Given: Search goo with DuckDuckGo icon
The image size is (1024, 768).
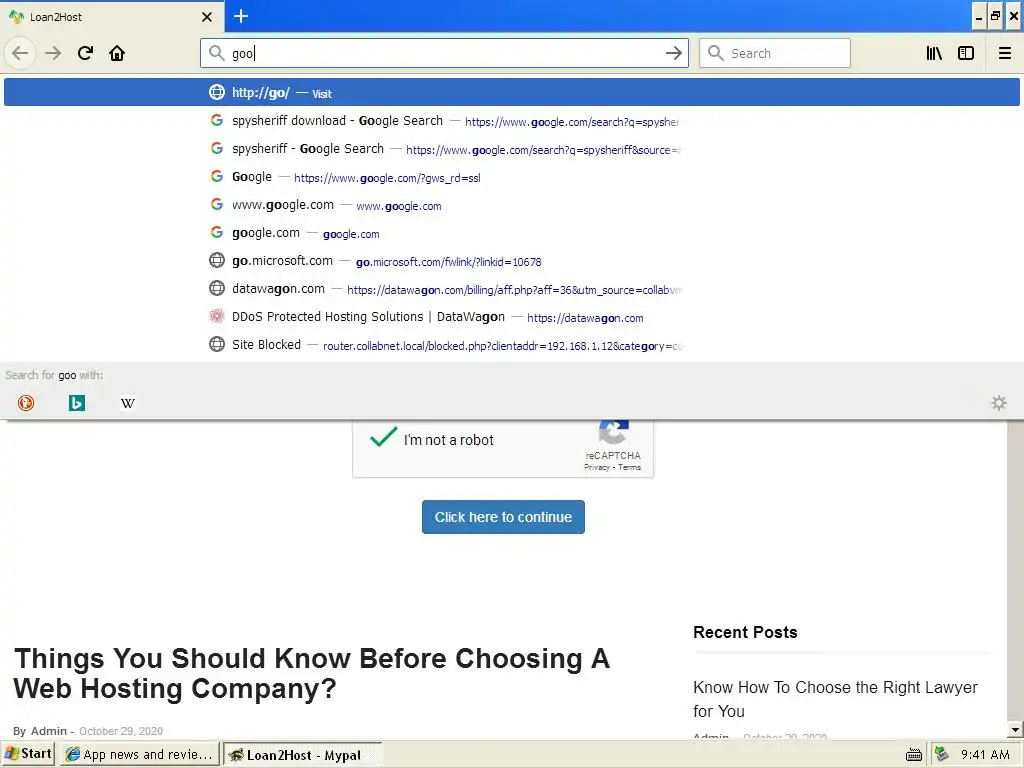Looking at the screenshot, I should (26, 403).
